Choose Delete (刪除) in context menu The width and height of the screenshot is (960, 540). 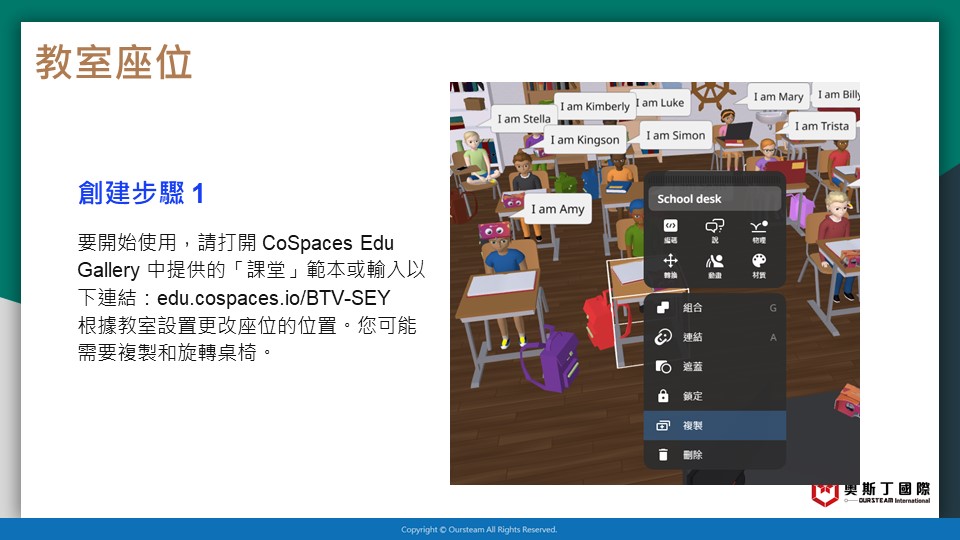[714, 454]
